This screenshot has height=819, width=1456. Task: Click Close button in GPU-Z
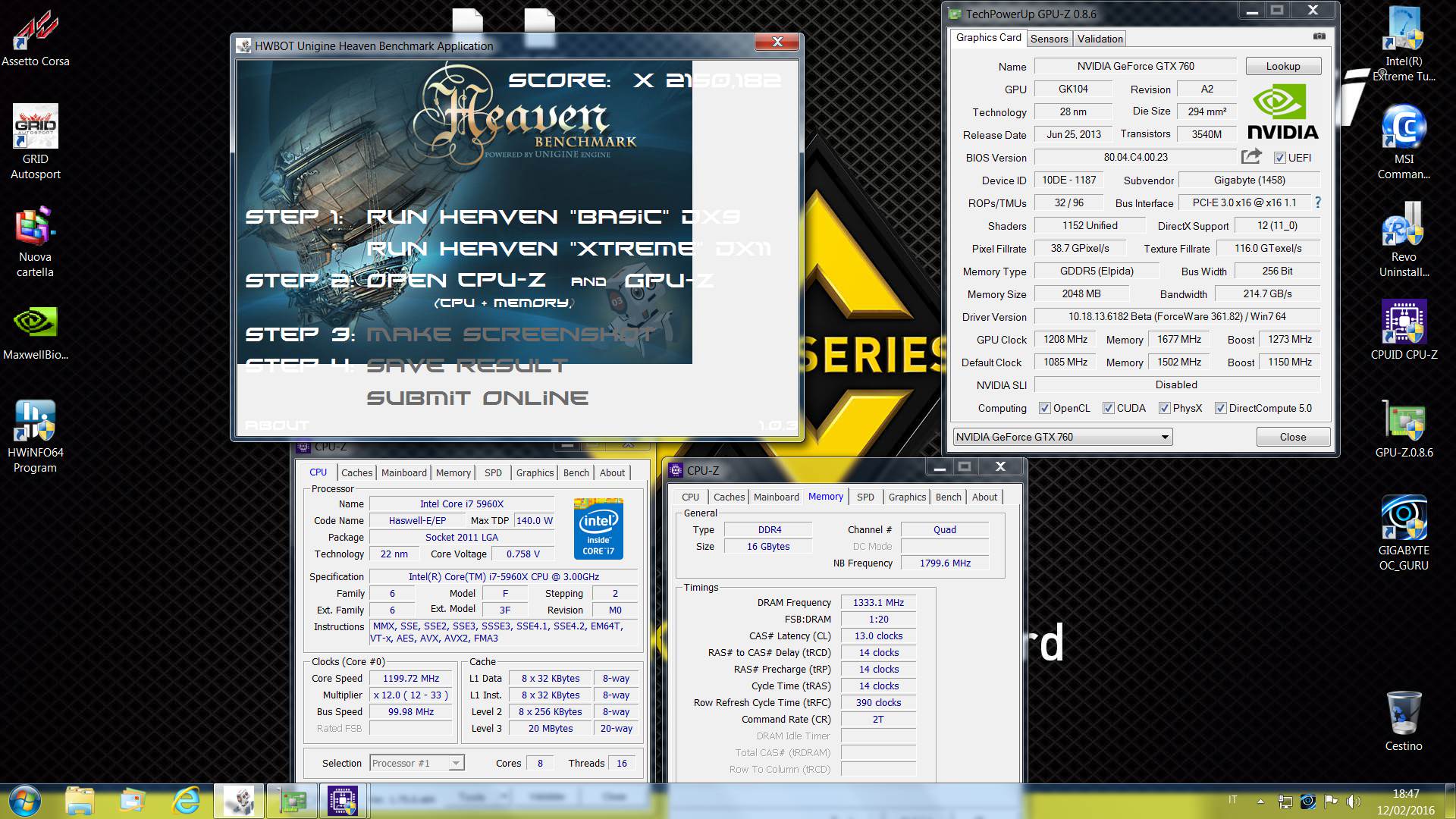pyautogui.click(x=1293, y=437)
